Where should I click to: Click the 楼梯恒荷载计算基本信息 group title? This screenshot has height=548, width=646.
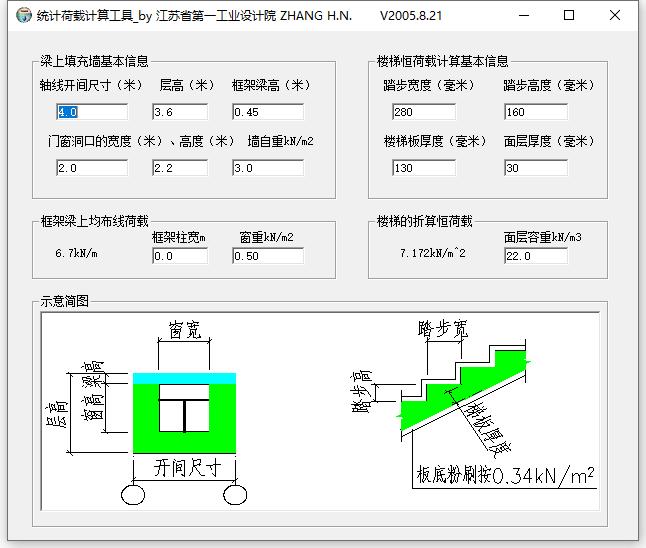tap(442, 61)
